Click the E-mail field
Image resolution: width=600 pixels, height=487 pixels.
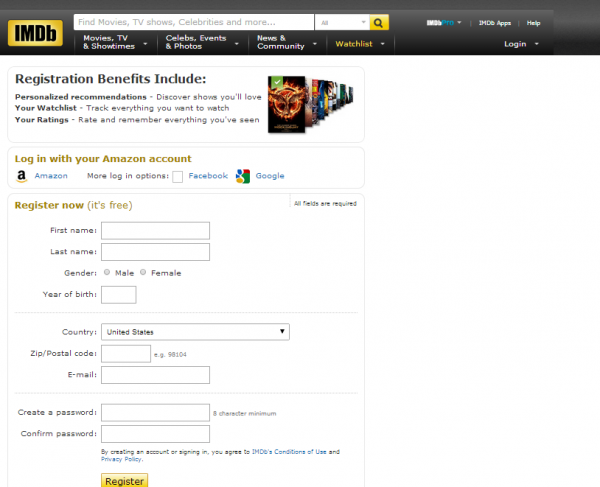pos(155,375)
